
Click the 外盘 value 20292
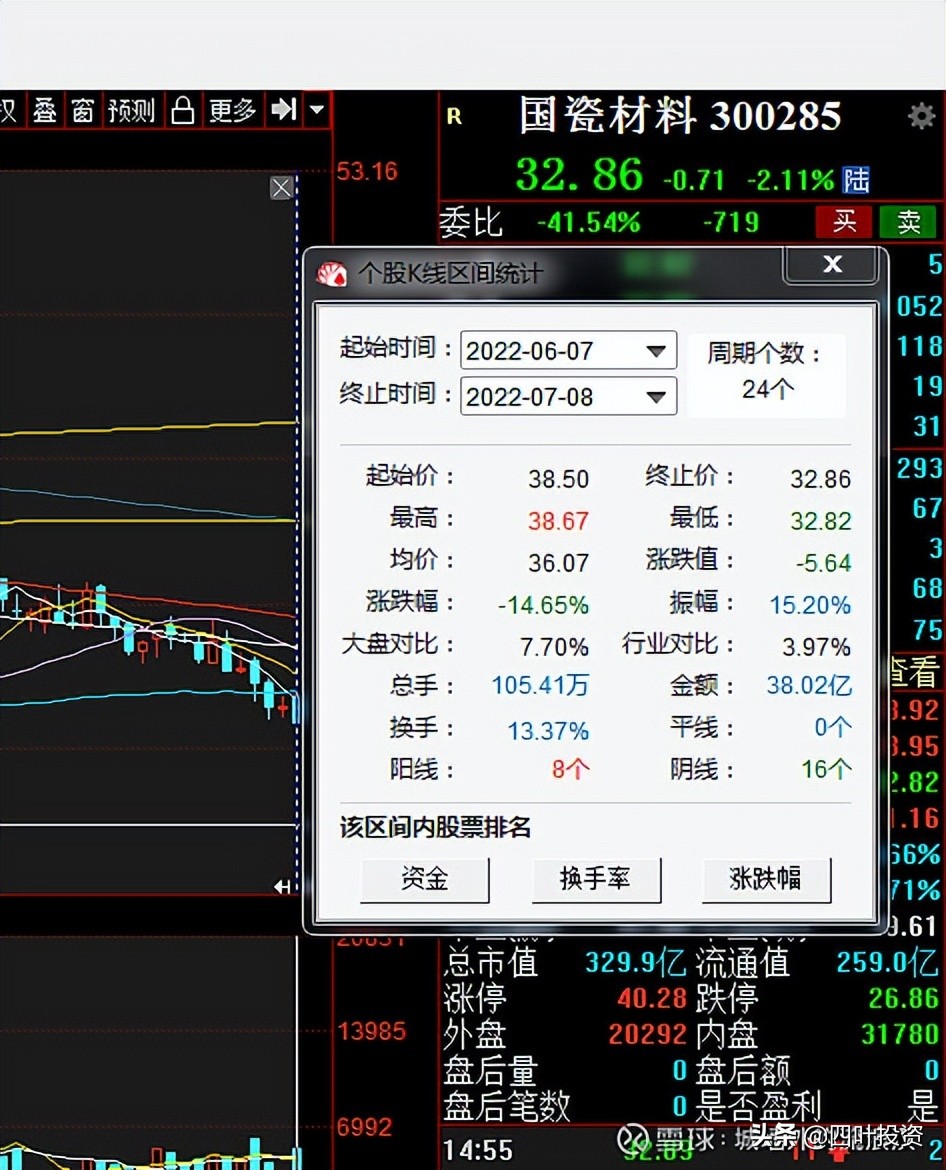click(647, 1034)
